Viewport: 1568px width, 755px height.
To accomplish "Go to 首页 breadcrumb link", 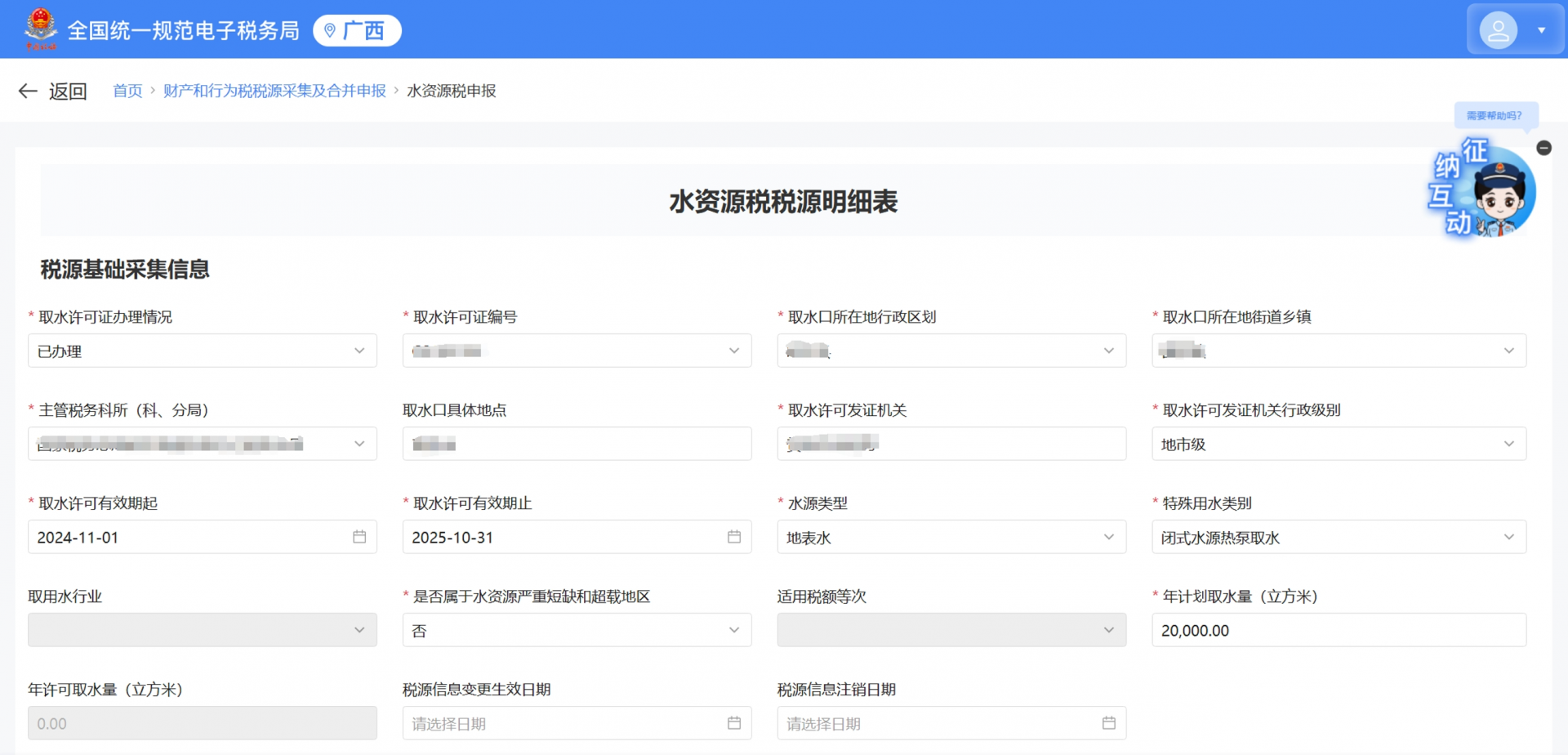I will point(127,91).
